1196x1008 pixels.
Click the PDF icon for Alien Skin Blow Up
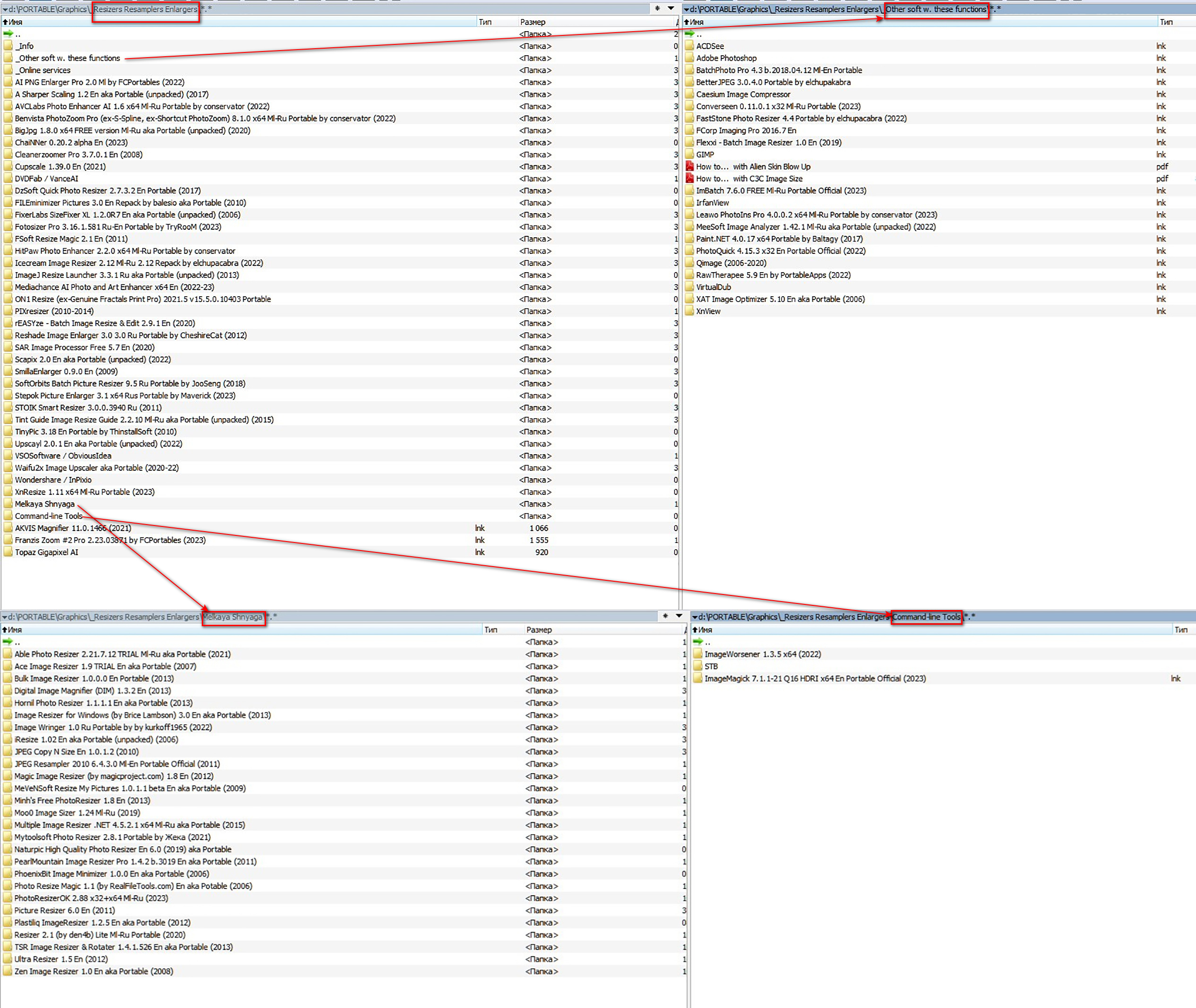coord(689,166)
